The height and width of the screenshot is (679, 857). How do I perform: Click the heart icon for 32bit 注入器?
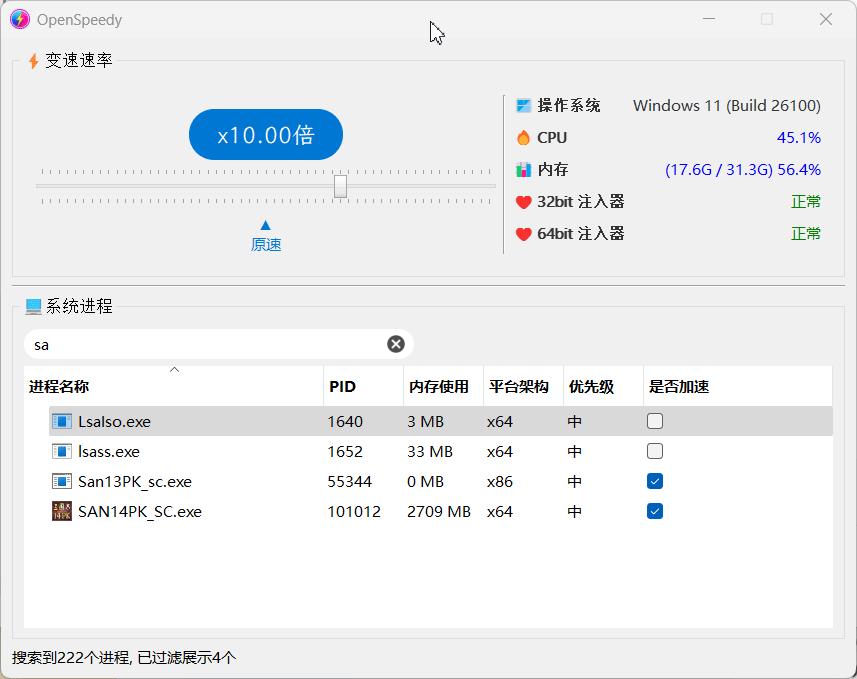521,201
